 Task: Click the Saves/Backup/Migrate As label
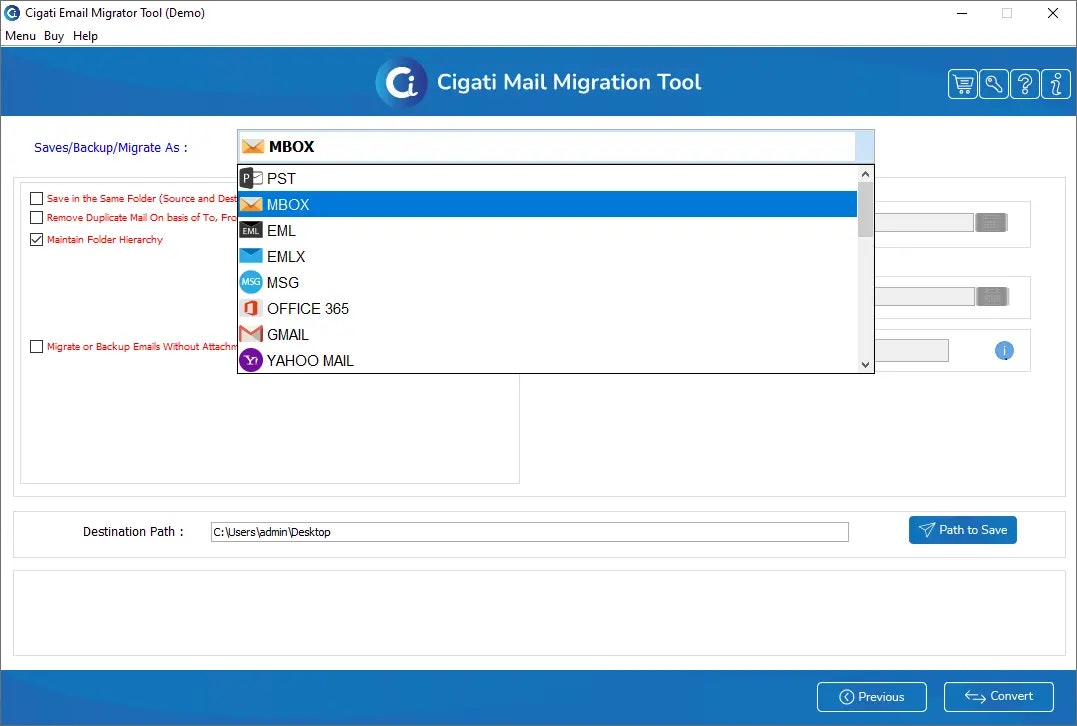click(111, 148)
